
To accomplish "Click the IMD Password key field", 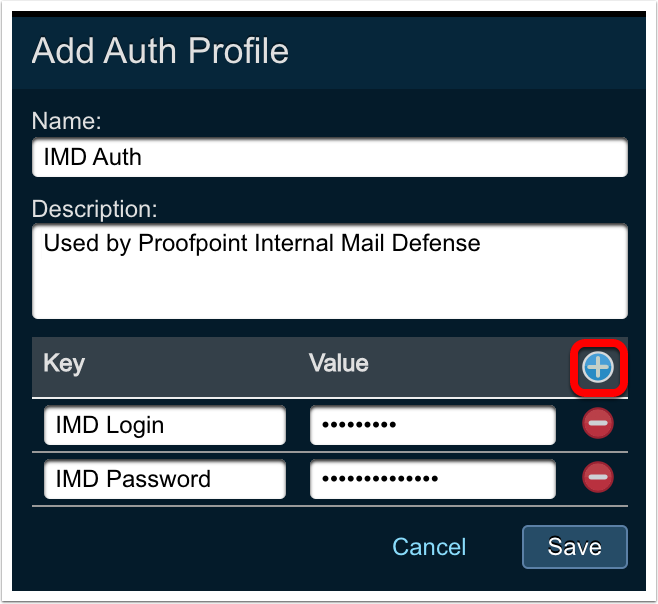I will pyautogui.click(x=164, y=479).
